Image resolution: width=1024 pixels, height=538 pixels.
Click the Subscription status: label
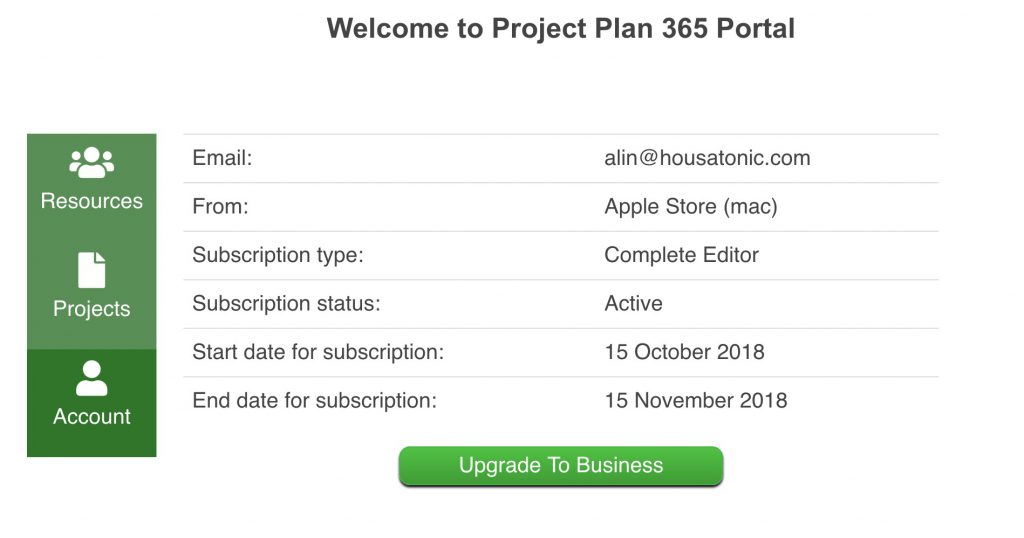tap(286, 304)
